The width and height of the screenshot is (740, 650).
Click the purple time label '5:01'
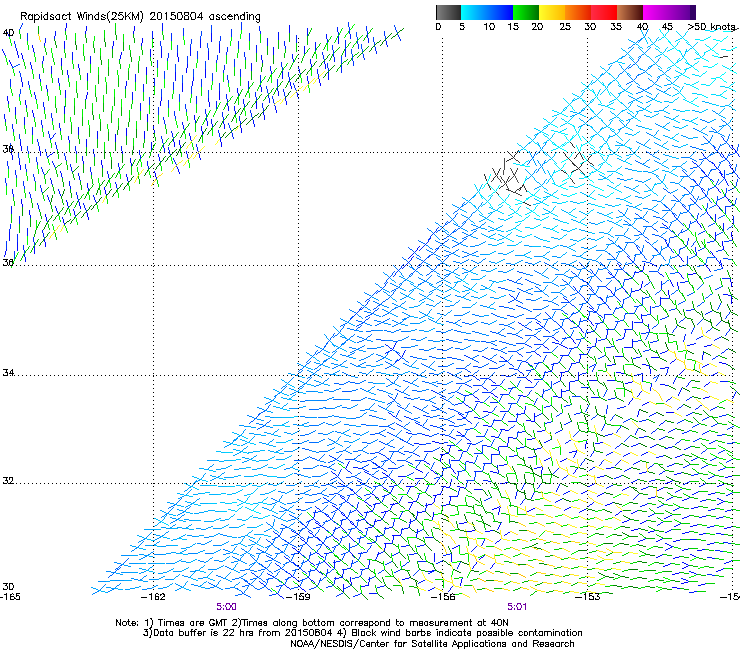(517, 607)
